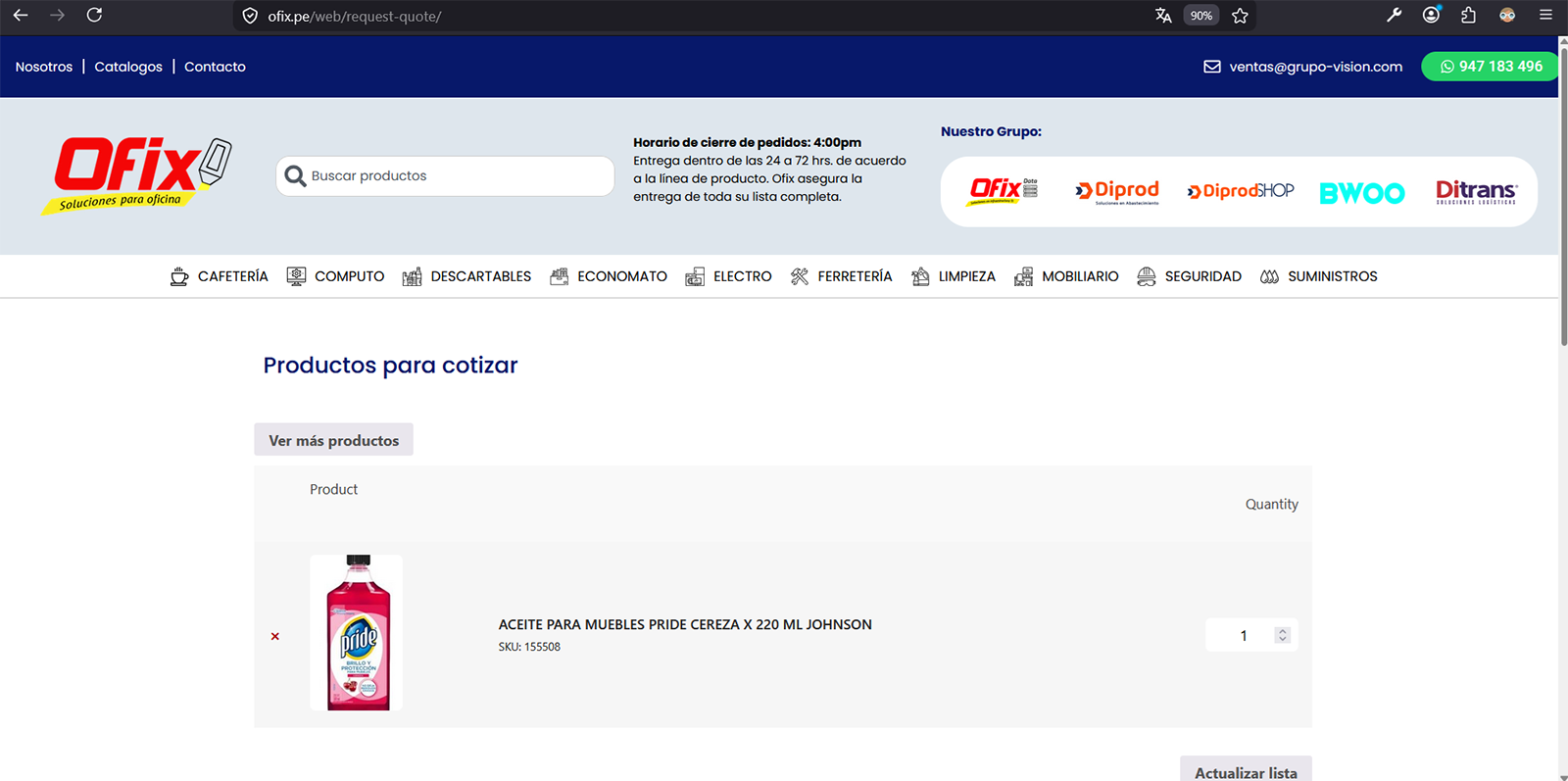Click the Productos para cotizar heading

[390, 366]
